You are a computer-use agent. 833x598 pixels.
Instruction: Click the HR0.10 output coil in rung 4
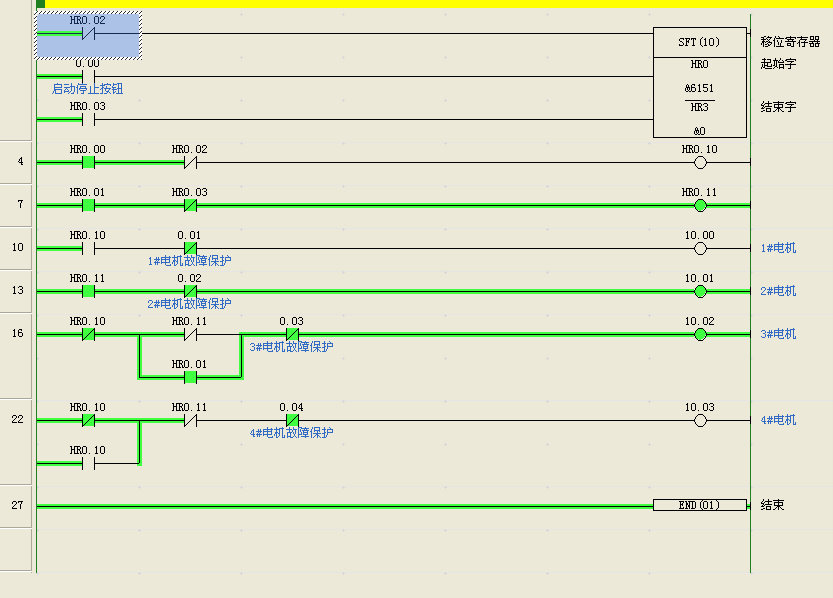pyautogui.click(x=700, y=163)
